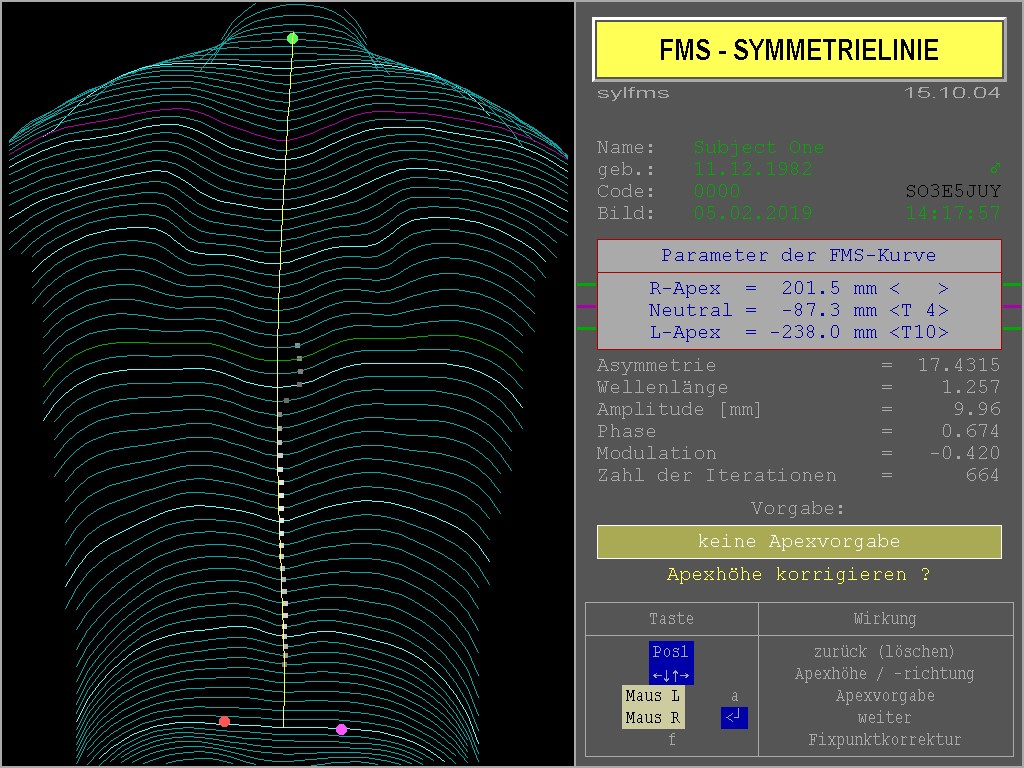
Task: Click the 'Apexhöhe korrigieren ?' prompt
Action: click(x=799, y=575)
